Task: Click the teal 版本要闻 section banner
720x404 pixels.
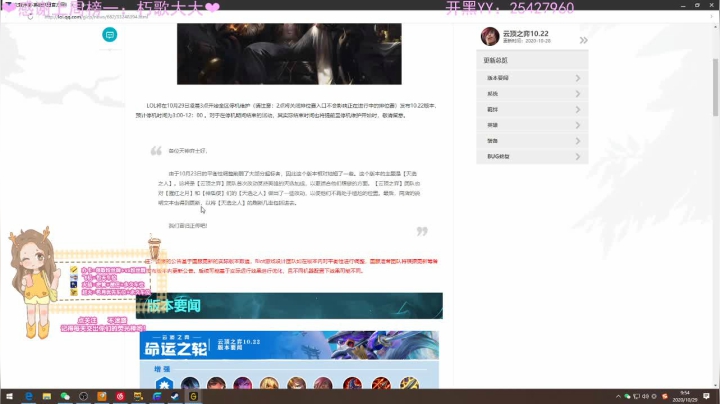Action: tap(289, 306)
